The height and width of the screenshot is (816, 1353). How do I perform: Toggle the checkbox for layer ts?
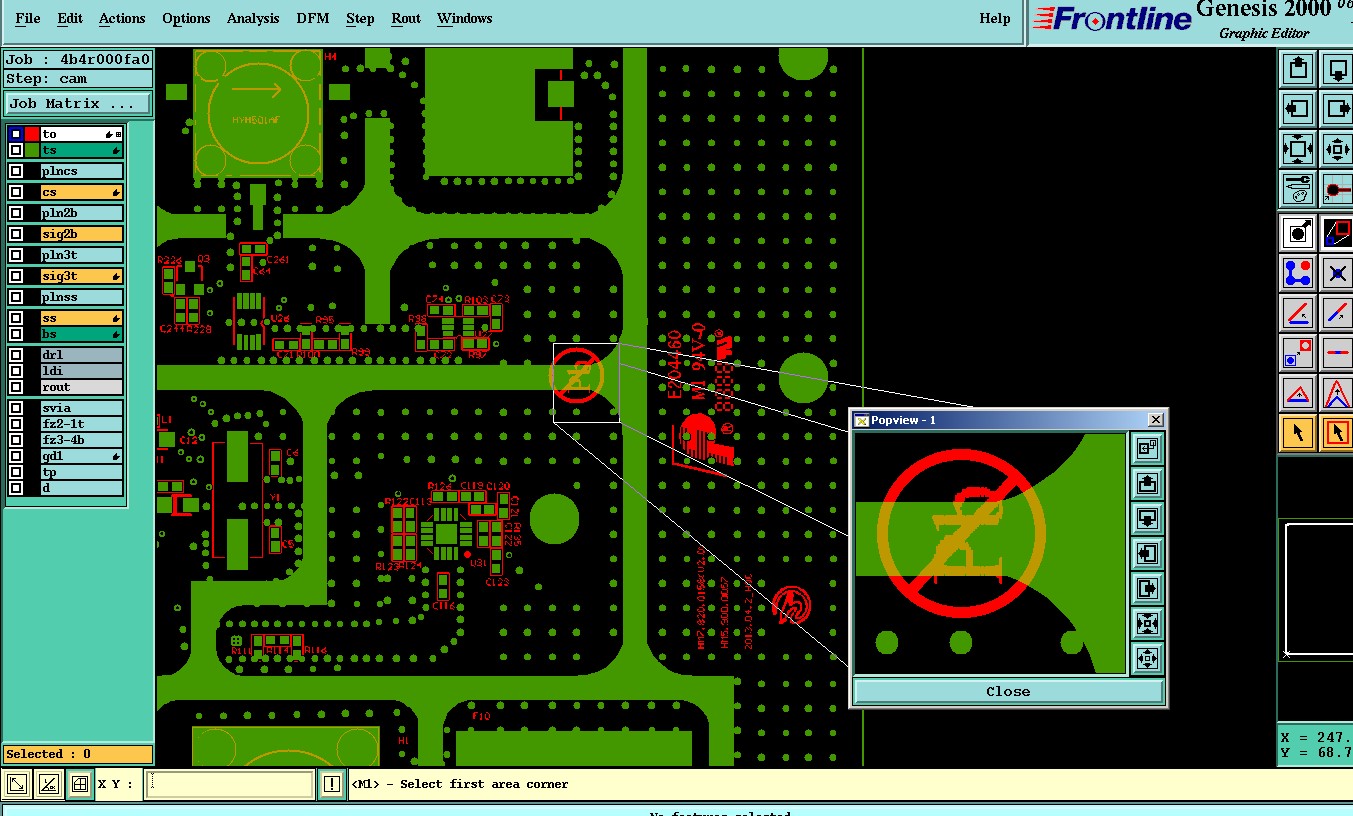coord(16,150)
